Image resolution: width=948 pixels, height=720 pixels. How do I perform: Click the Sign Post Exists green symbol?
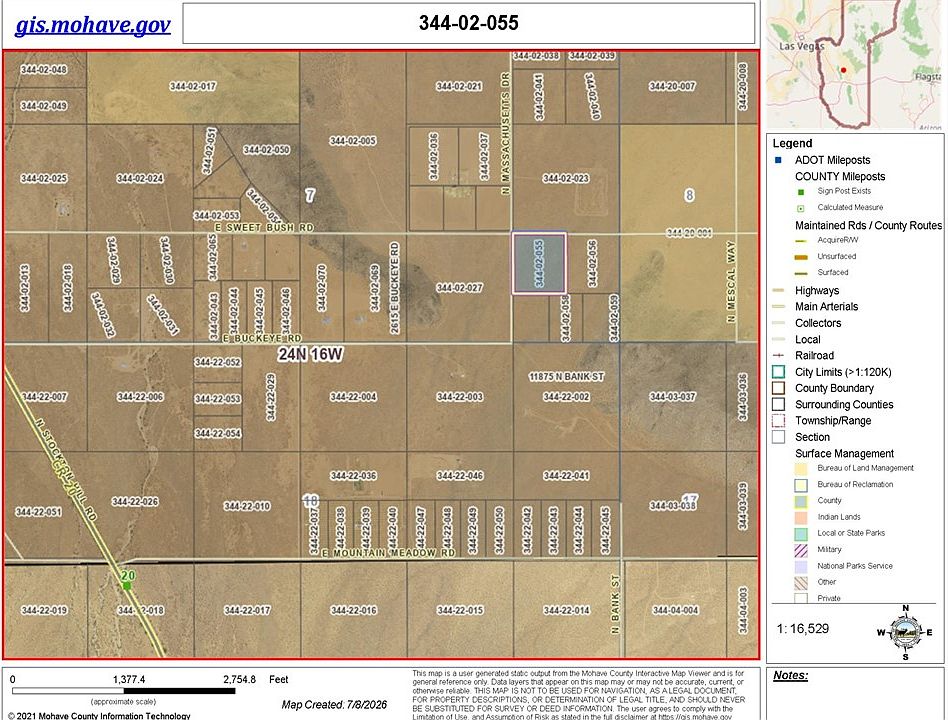pyautogui.click(x=801, y=192)
